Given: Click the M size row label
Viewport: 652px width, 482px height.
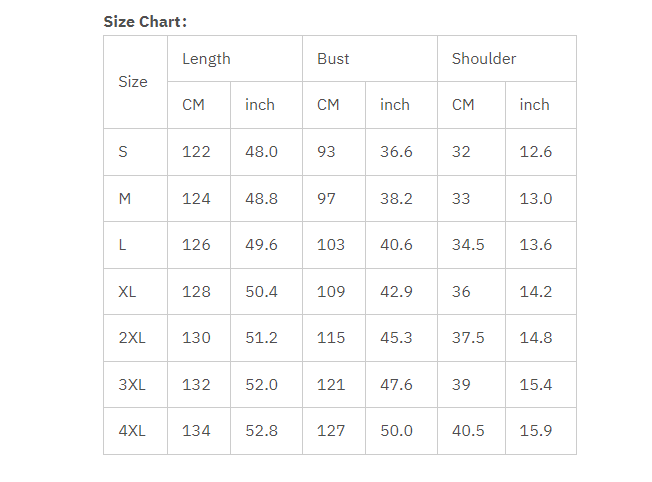Looking at the screenshot, I should (125, 198).
